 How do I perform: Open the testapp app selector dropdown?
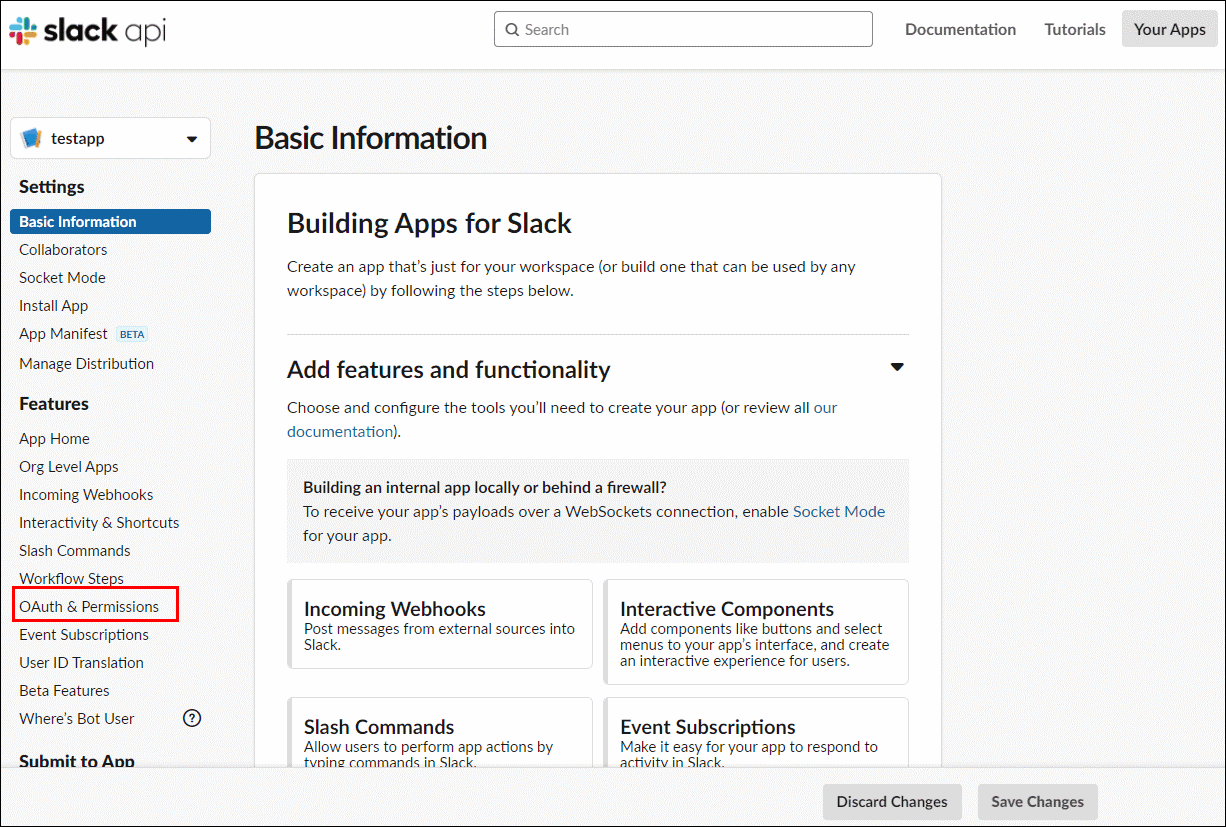tap(110, 138)
